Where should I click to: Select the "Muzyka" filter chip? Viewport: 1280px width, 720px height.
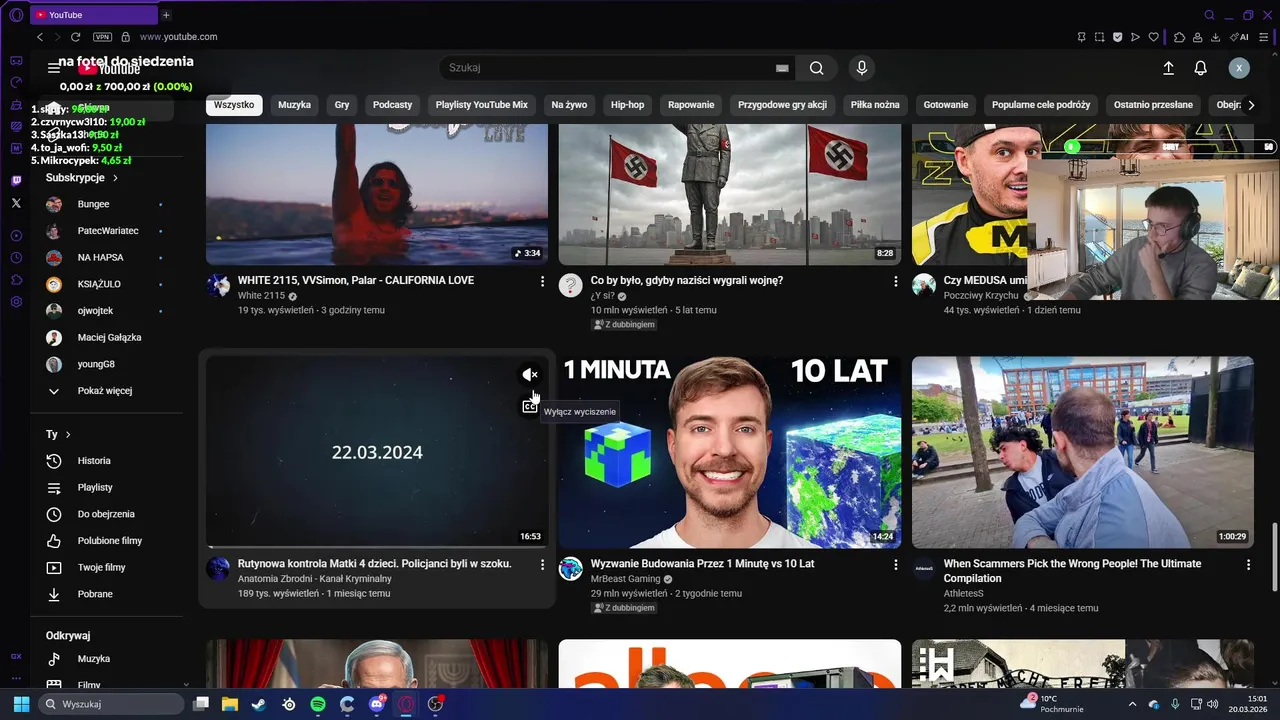(x=294, y=105)
